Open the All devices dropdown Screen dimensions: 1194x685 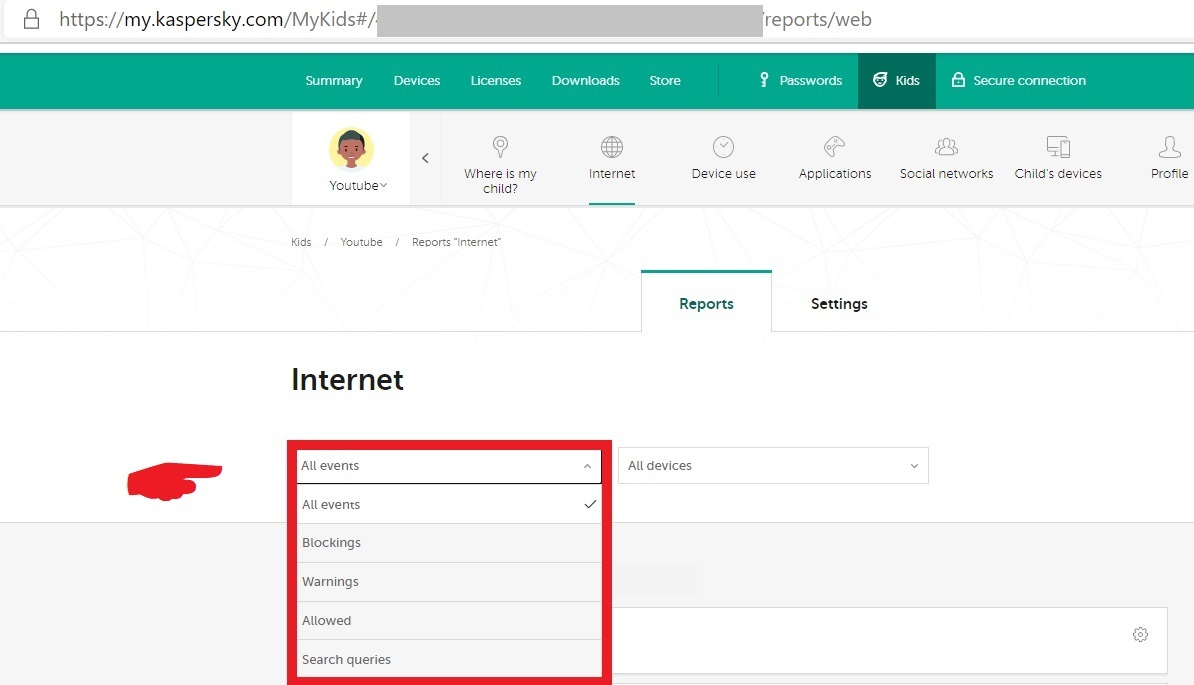[773, 466]
